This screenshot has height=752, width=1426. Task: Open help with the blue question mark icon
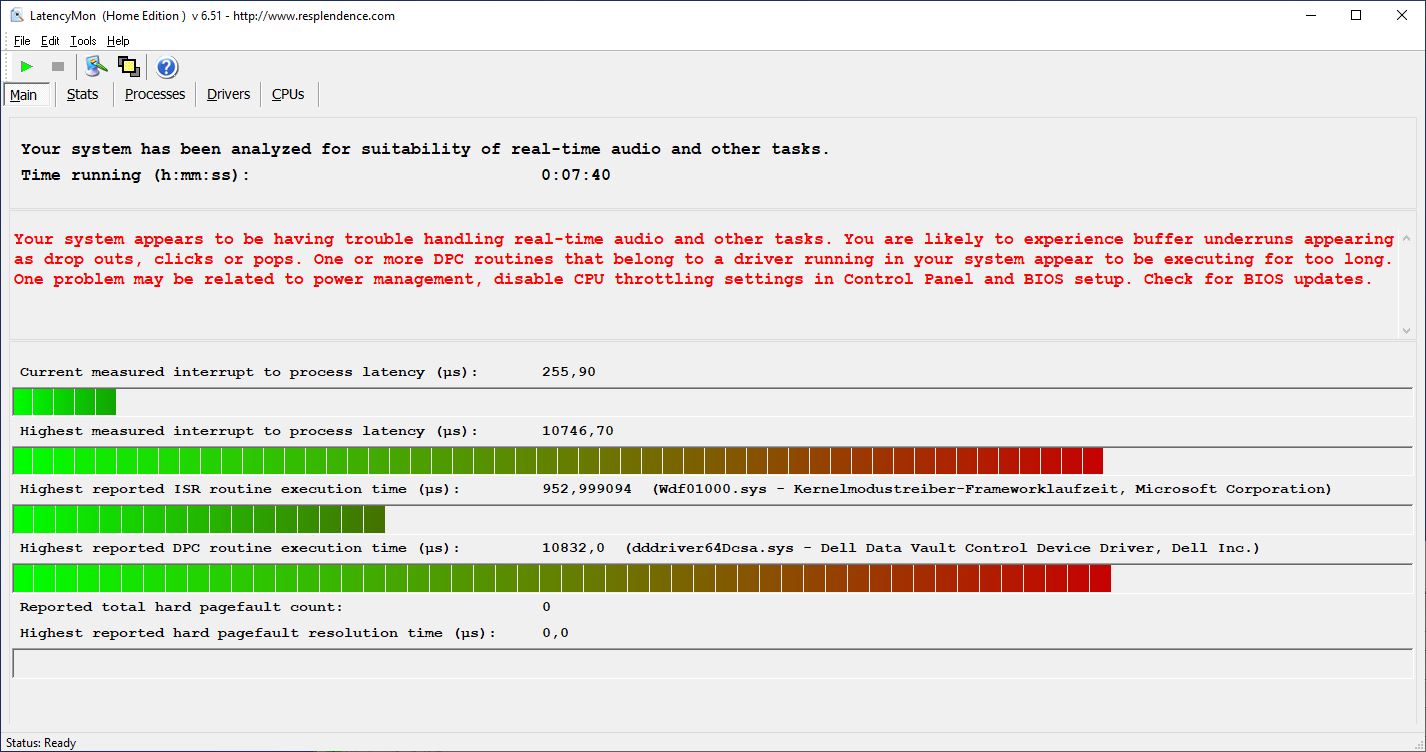click(167, 67)
